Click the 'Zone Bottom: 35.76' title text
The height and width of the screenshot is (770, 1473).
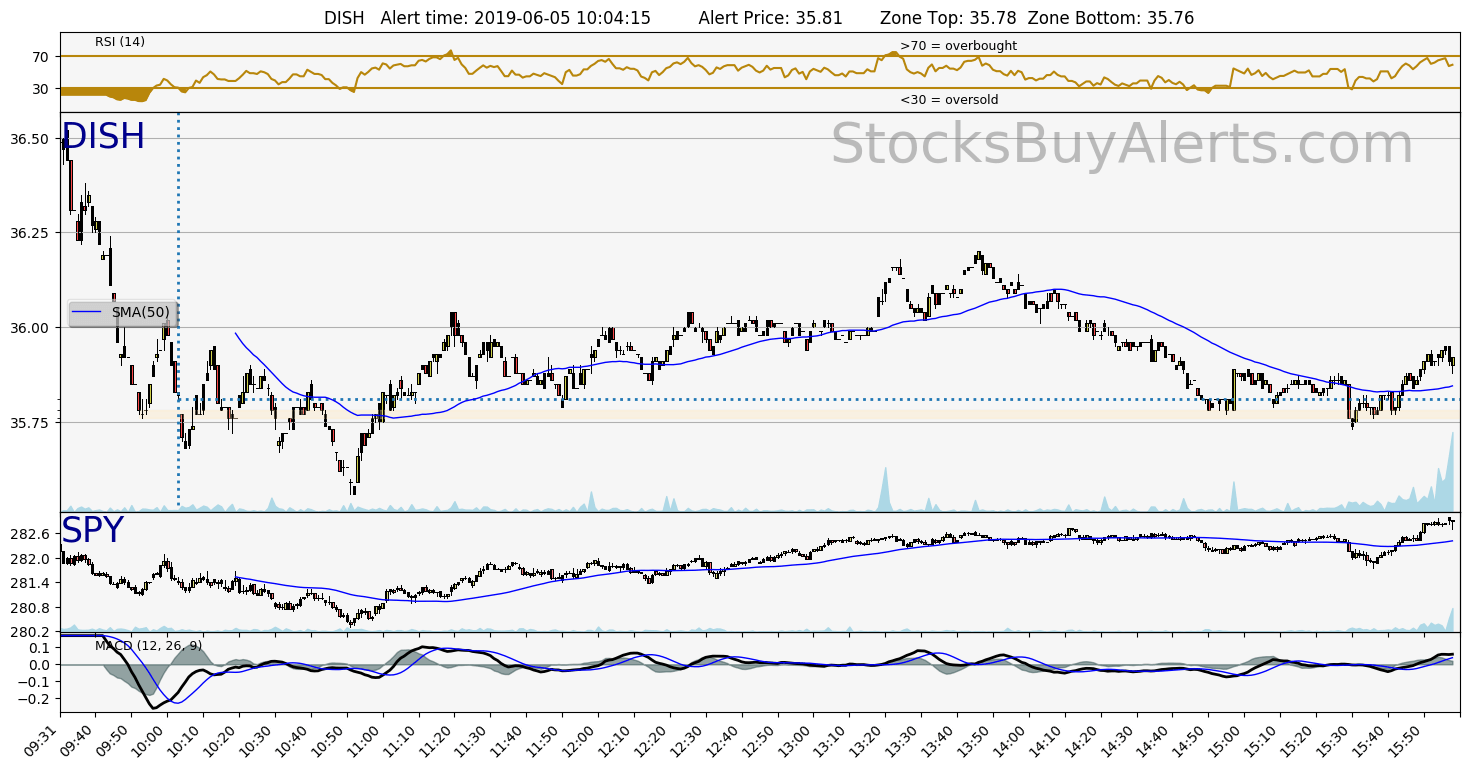click(1110, 18)
